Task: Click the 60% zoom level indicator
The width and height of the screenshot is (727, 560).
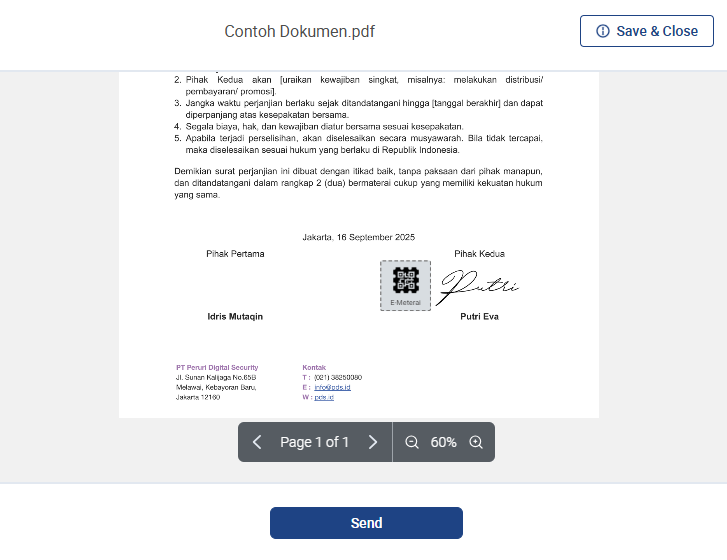Action: pos(443,442)
